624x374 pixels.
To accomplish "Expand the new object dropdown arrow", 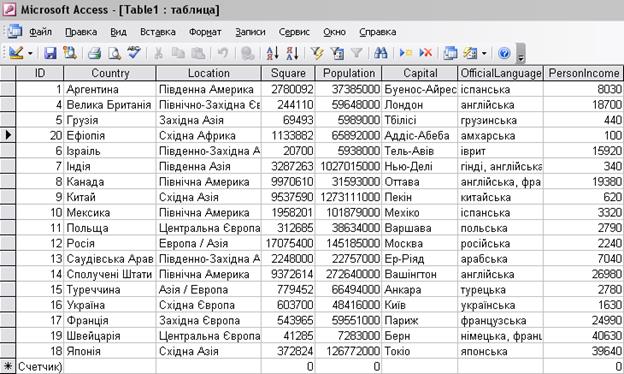I will point(484,53).
